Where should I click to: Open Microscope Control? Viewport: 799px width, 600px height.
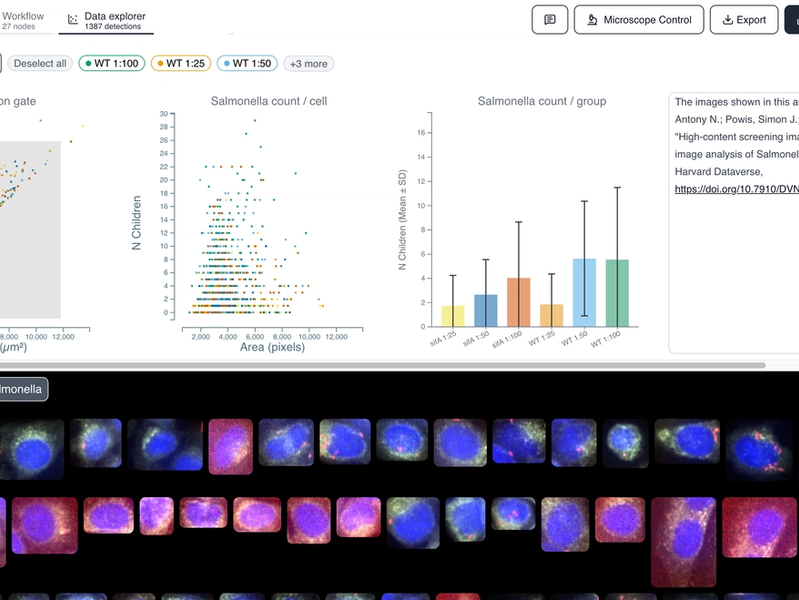click(638, 20)
